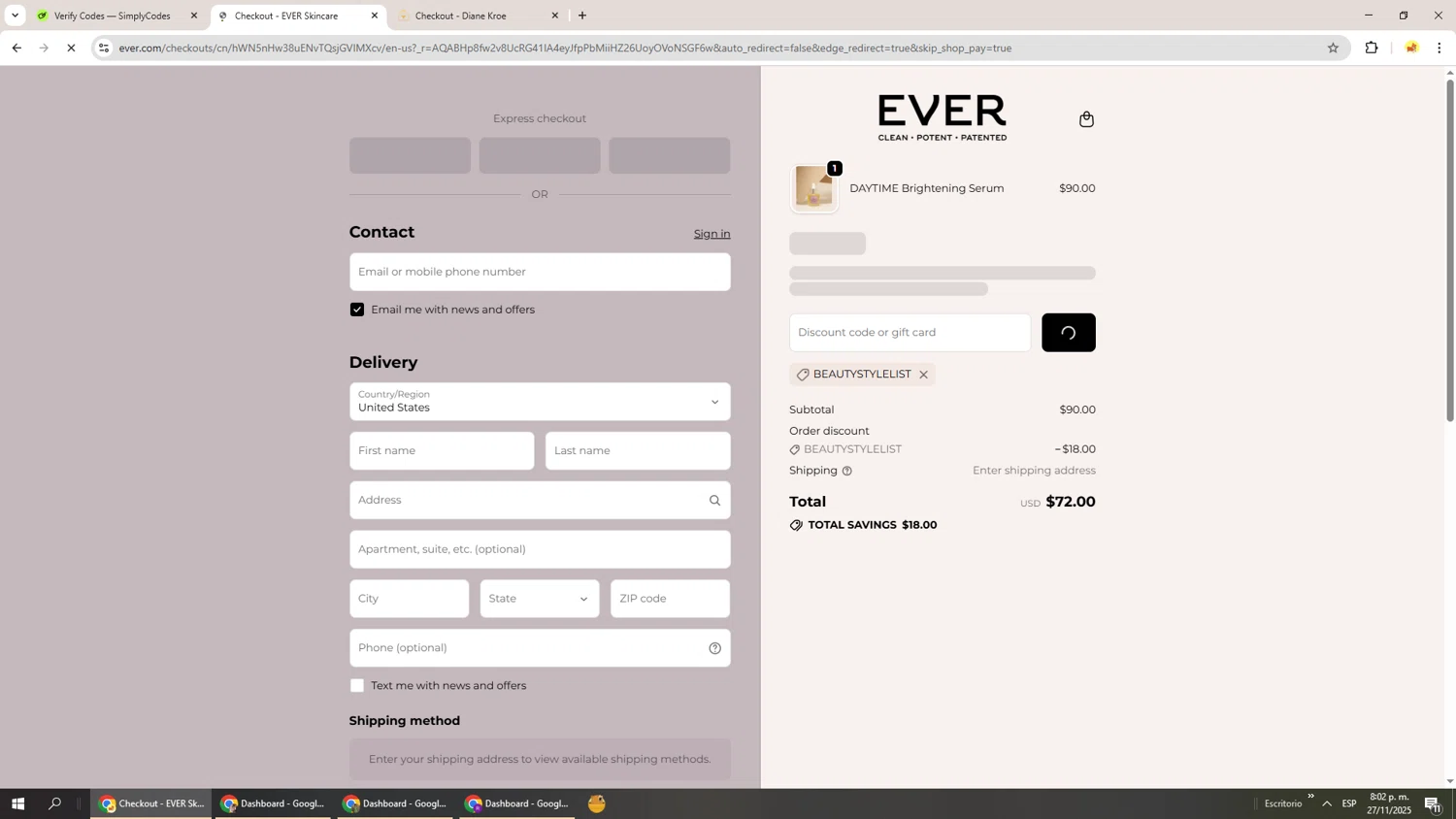The height and width of the screenshot is (819, 1456).
Task: Focus the Discount code or gift card field
Action: (910, 333)
